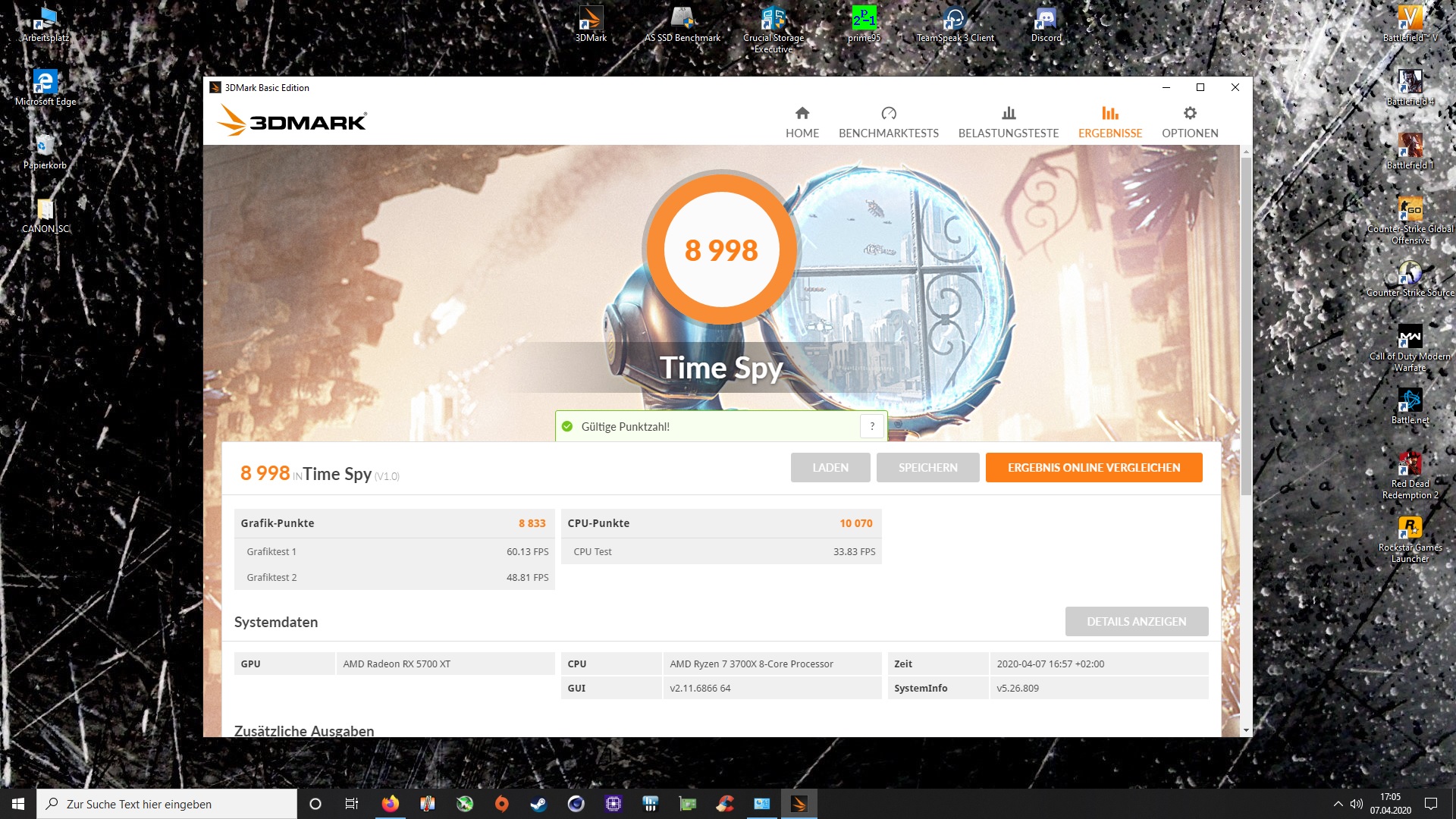
Task: Click scrollbar down arrow in 3DMark
Action: pos(1246,730)
